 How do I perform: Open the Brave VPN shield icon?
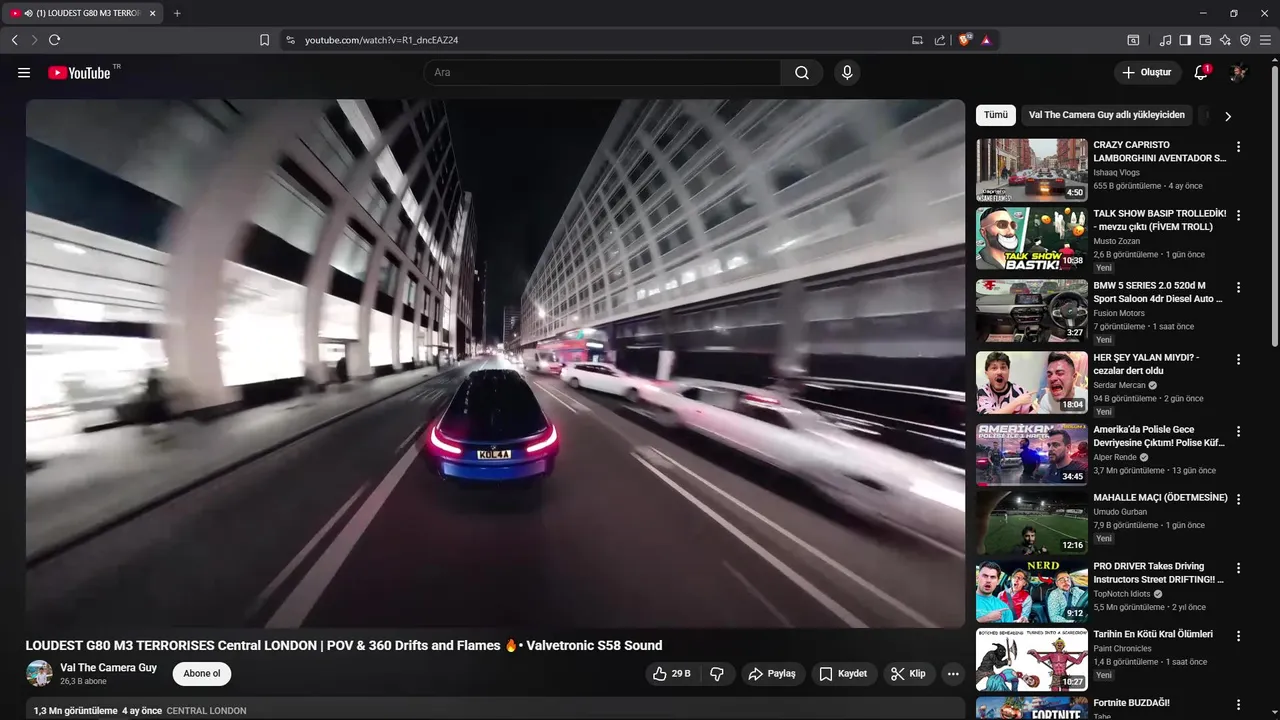1245,40
